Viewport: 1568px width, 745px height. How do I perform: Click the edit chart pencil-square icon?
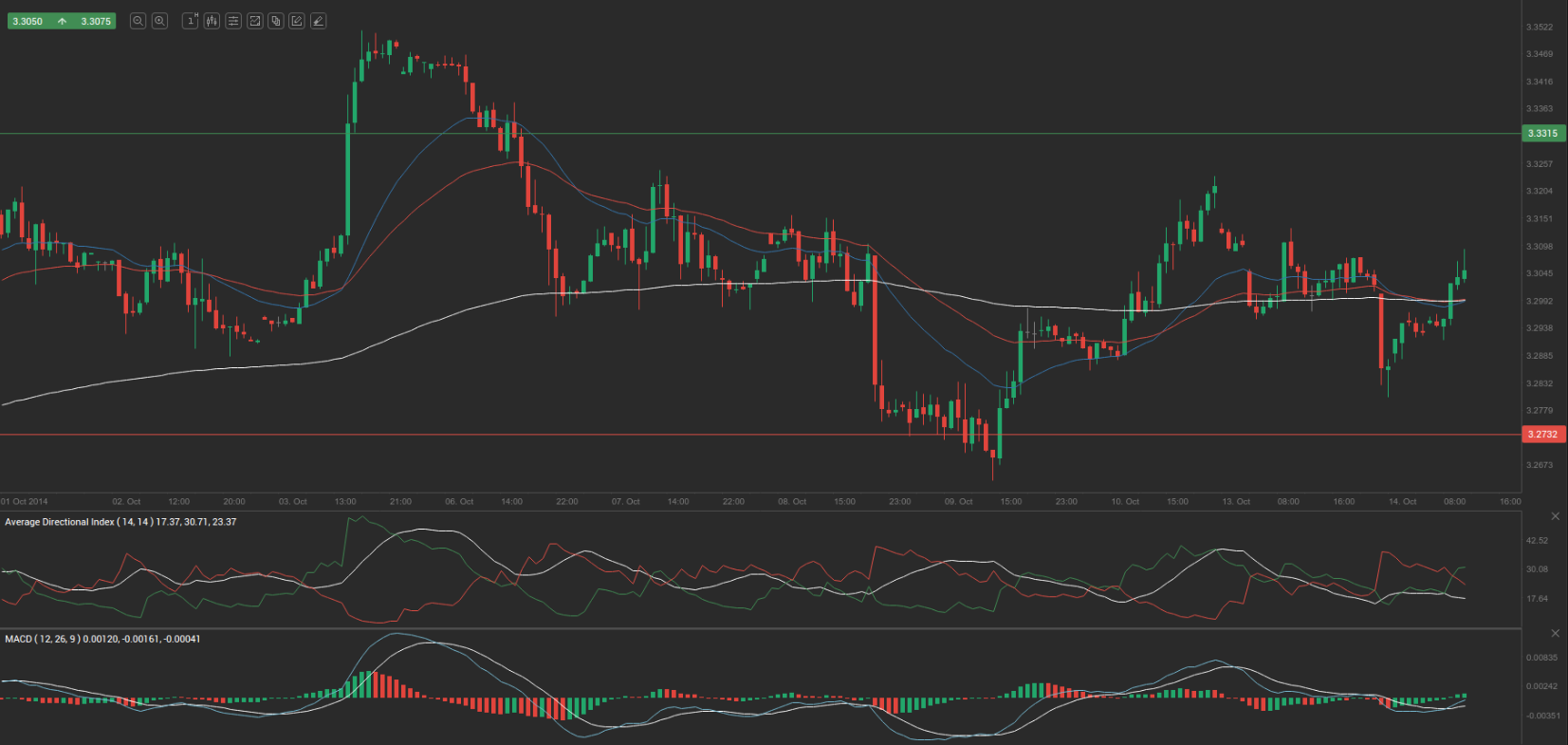(x=297, y=21)
